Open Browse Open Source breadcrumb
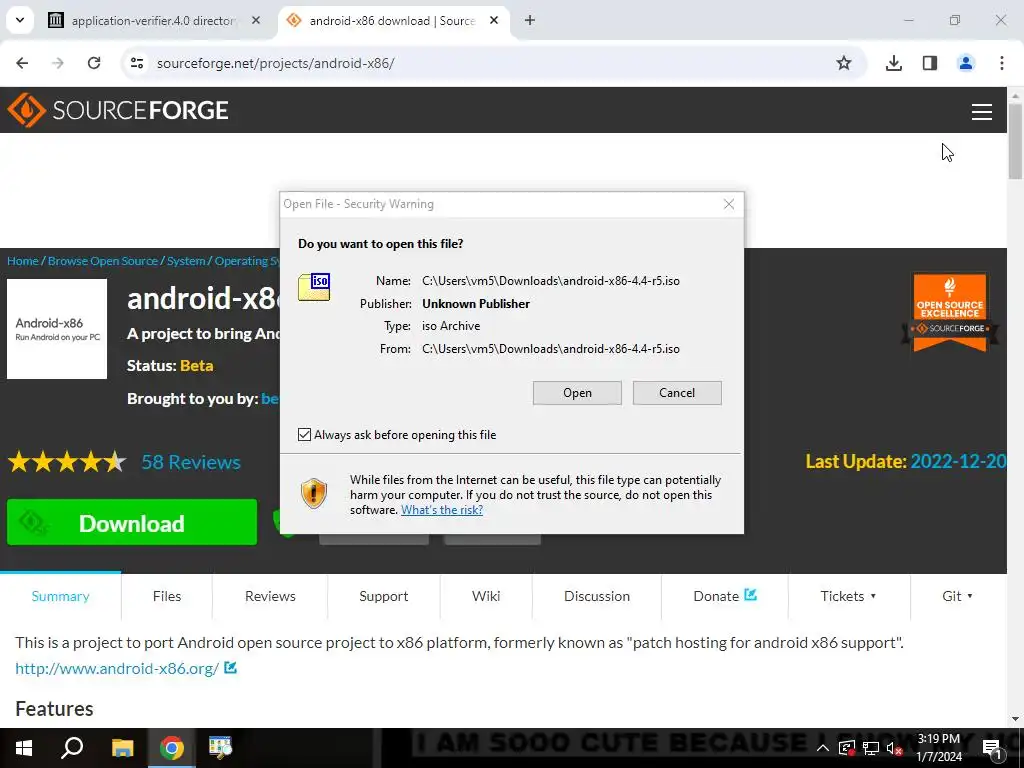 click(103, 261)
